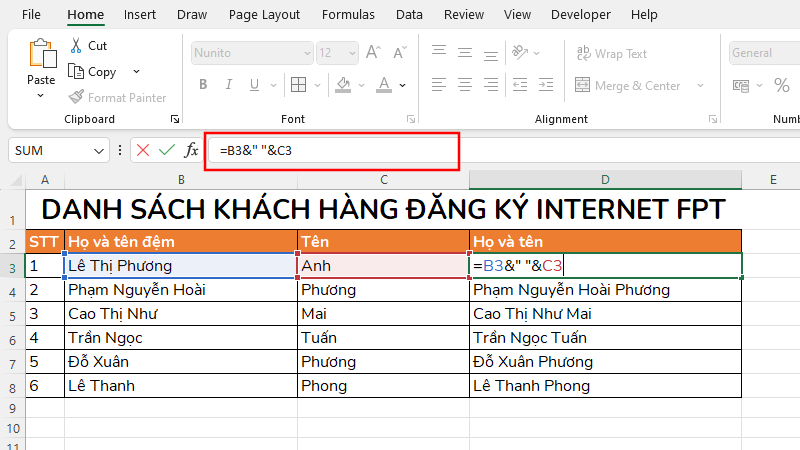Expand the font color dropdown arrow

(x=403, y=85)
